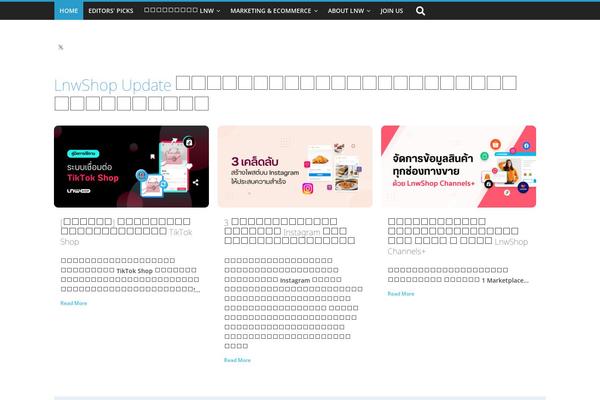
Task: Click the LnwShop Channels+ article title
Action: [x=458, y=236]
